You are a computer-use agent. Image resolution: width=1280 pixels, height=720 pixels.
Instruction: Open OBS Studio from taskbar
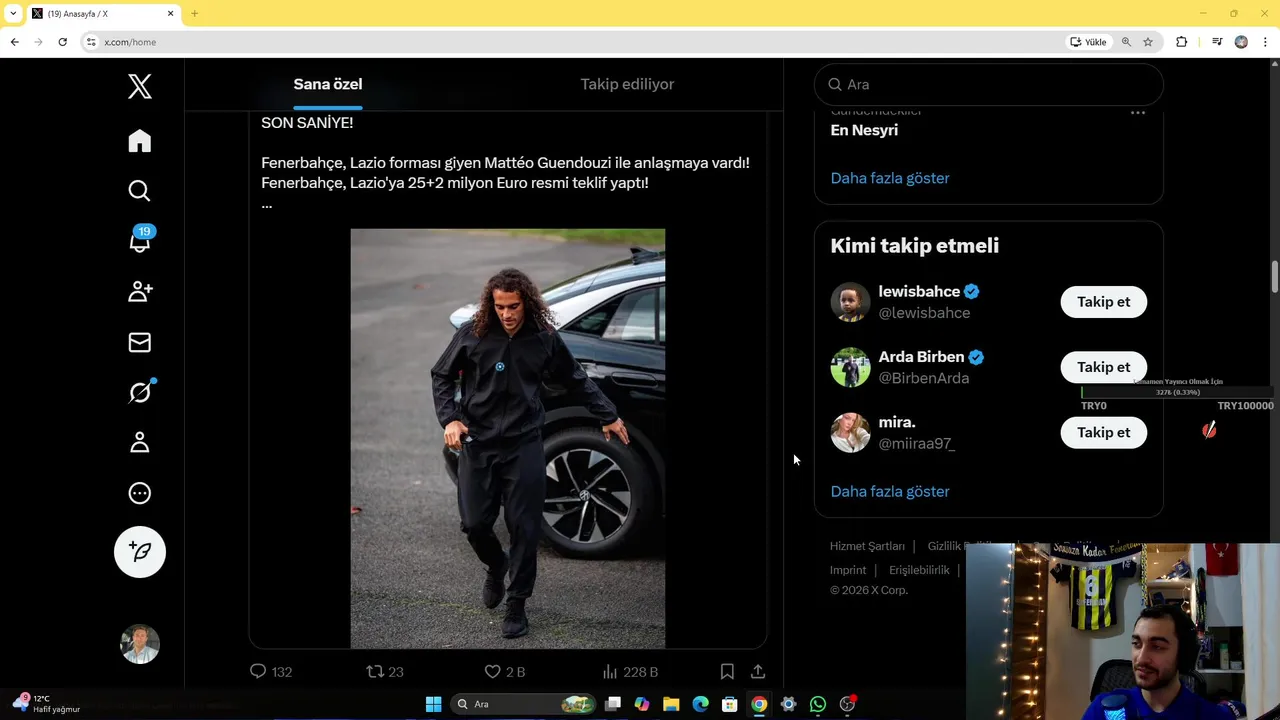(847, 704)
